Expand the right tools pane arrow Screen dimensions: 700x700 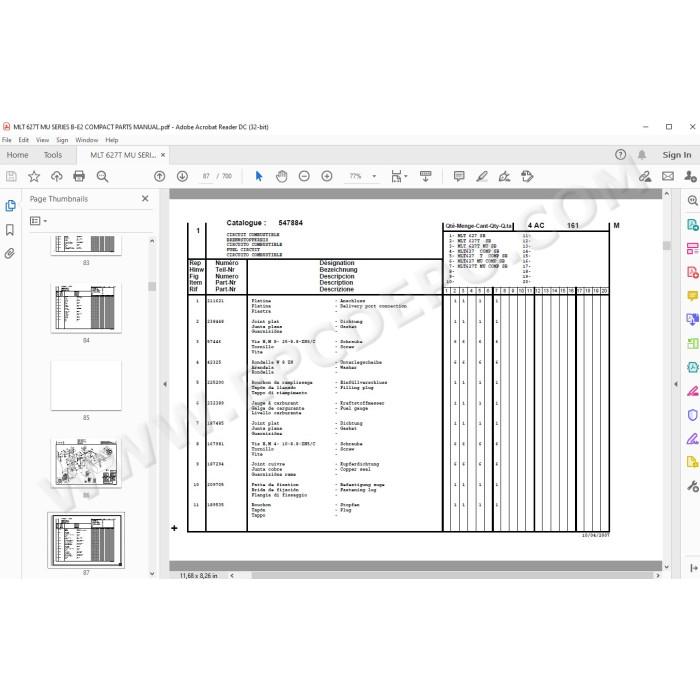point(675,384)
